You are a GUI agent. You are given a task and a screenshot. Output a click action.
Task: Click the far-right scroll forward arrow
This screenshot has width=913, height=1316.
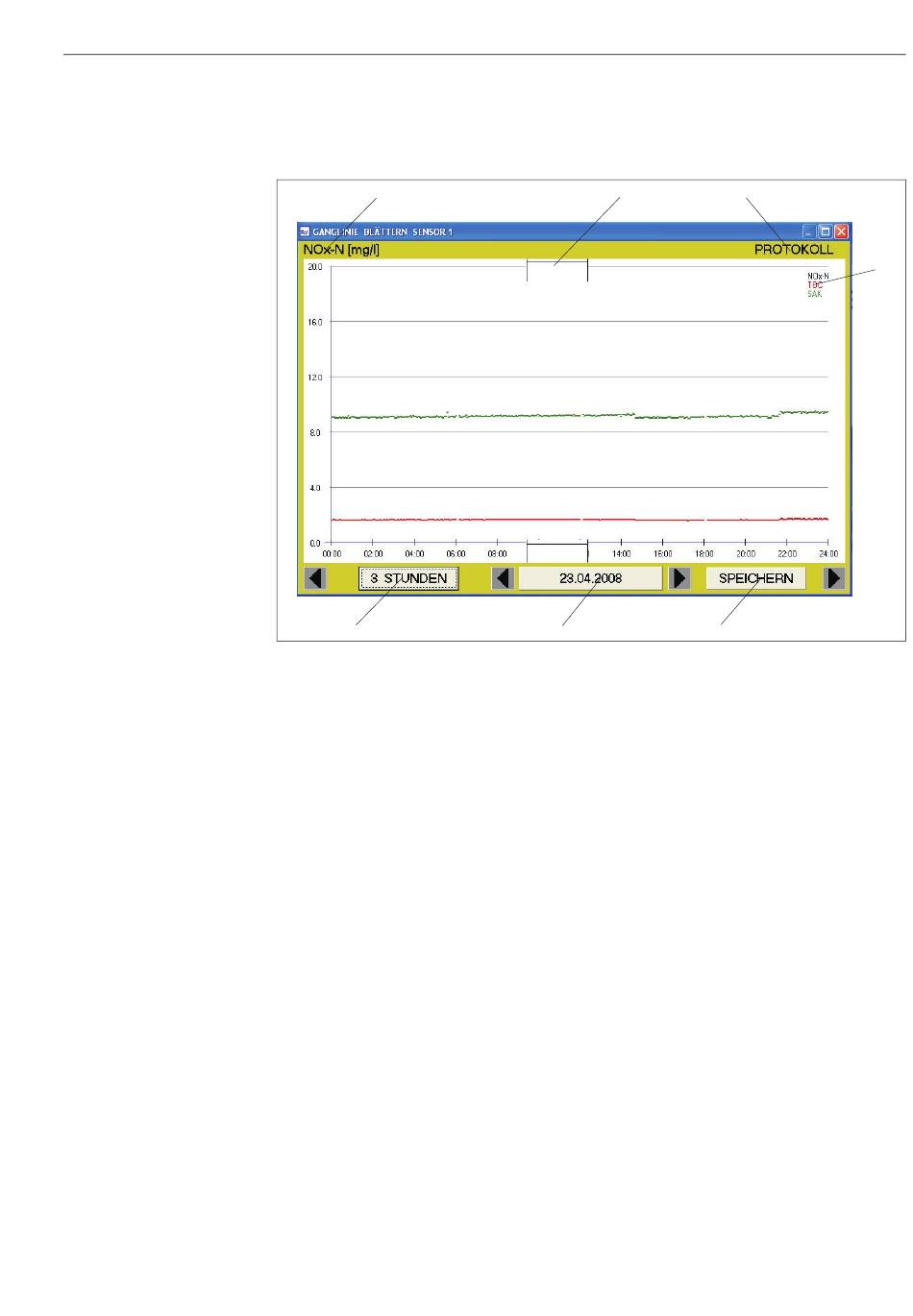[x=834, y=578]
